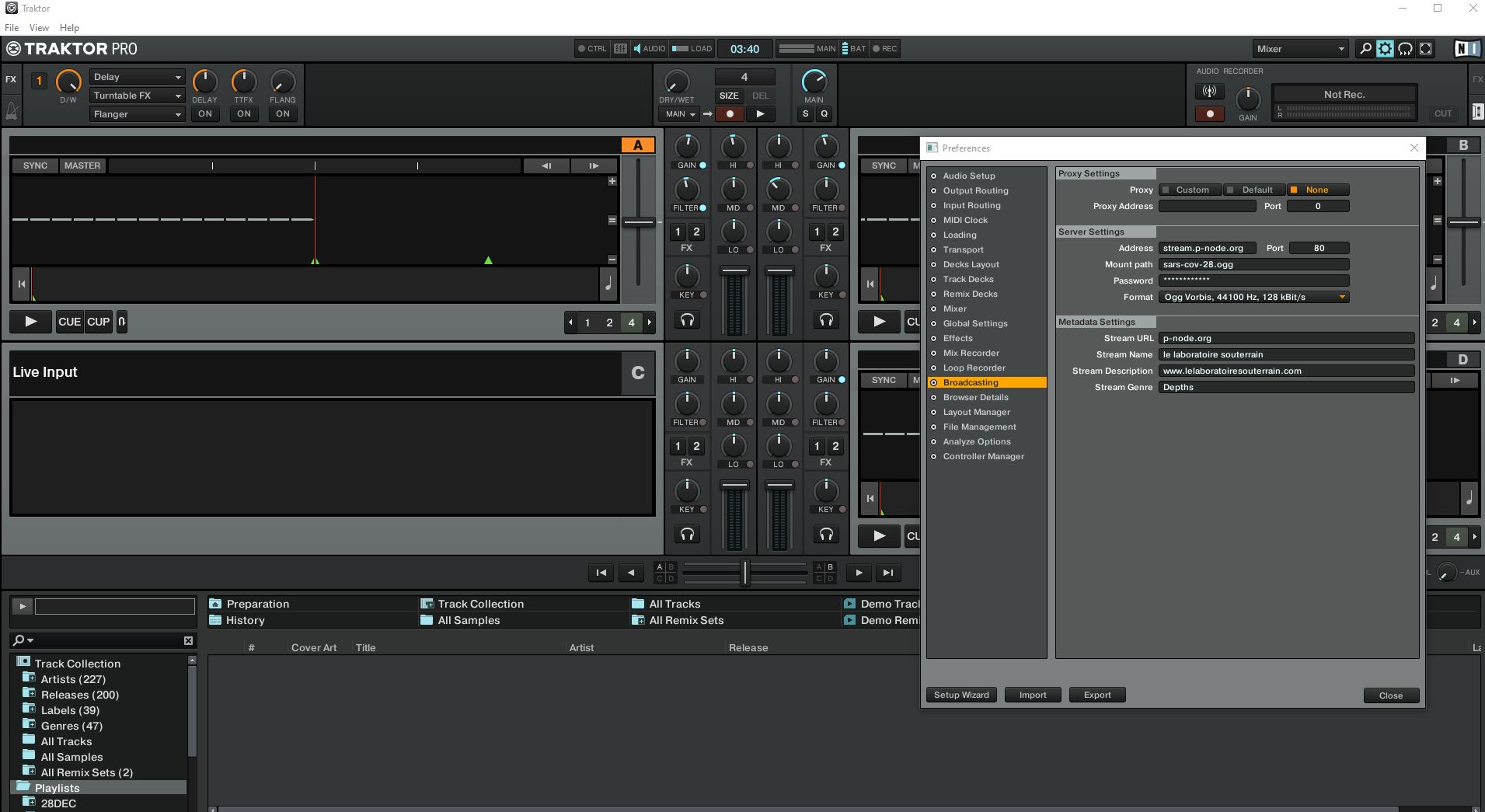Click the Setup Wizard button
This screenshot has width=1485, height=812.
click(961, 695)
